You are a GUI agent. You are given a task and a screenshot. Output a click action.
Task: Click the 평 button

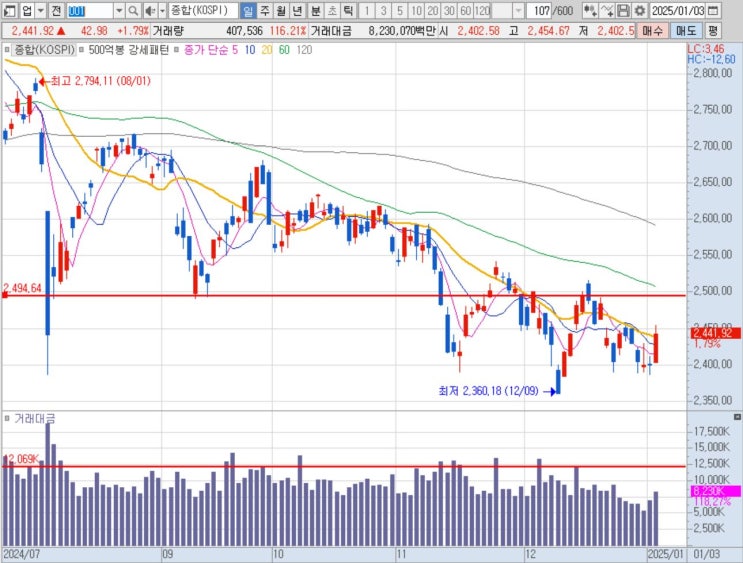click(713, 31)
